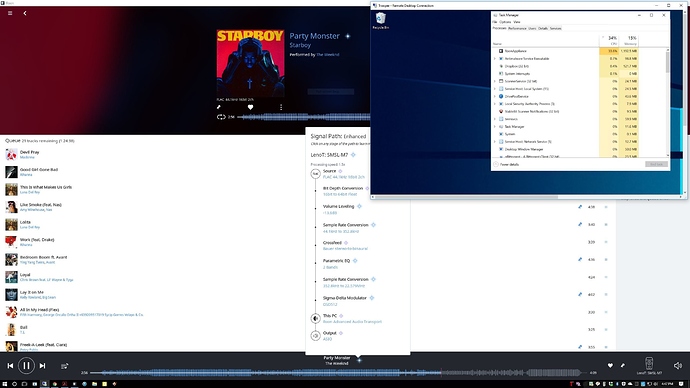Skip to the next track

[42, 366]
